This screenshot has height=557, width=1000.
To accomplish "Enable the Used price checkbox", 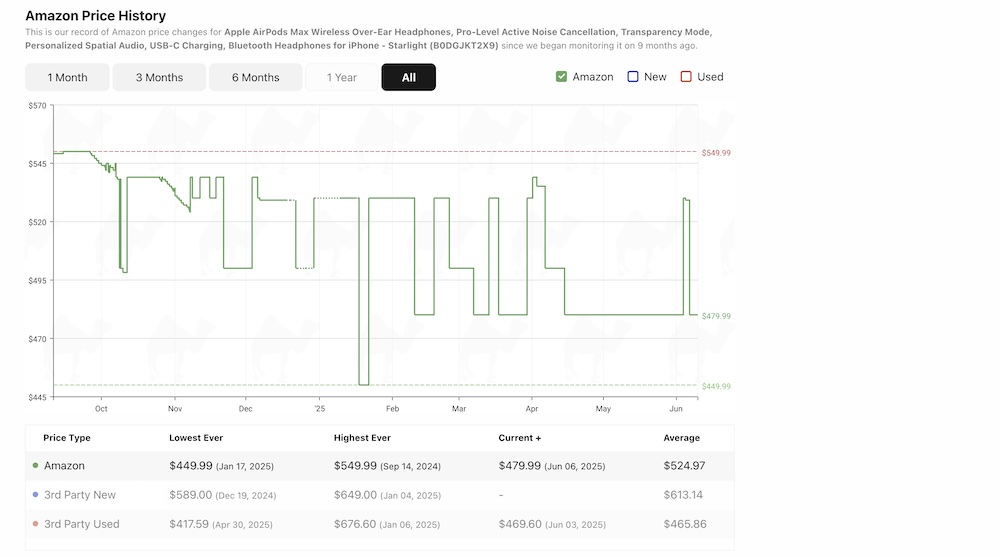I will (x=686, y=77).
